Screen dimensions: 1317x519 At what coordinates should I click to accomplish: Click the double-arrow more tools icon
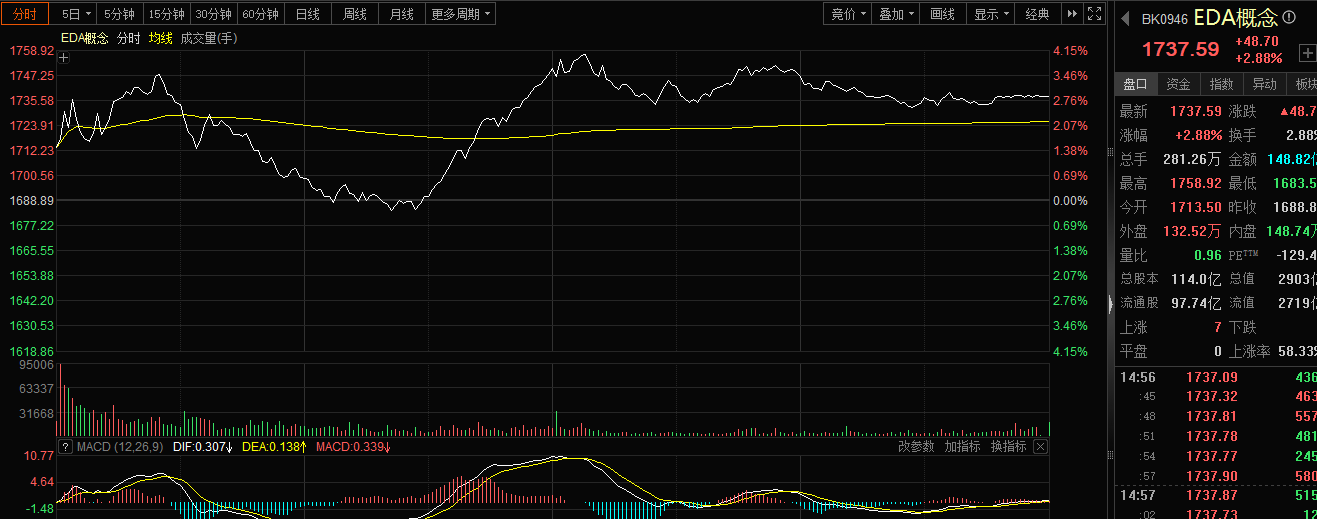(x=1072, y=14)
